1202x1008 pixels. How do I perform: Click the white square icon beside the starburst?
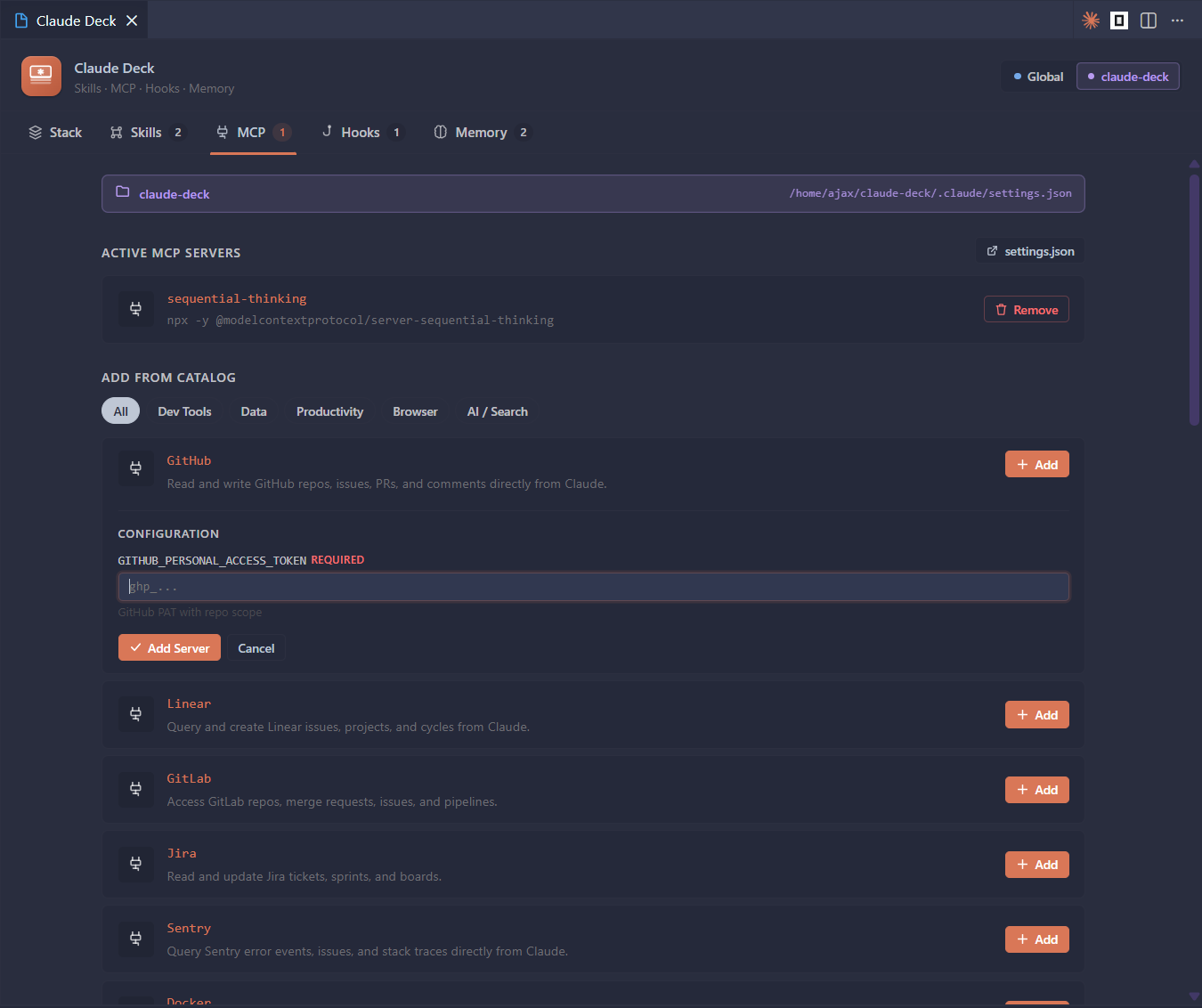point(1119,20)
